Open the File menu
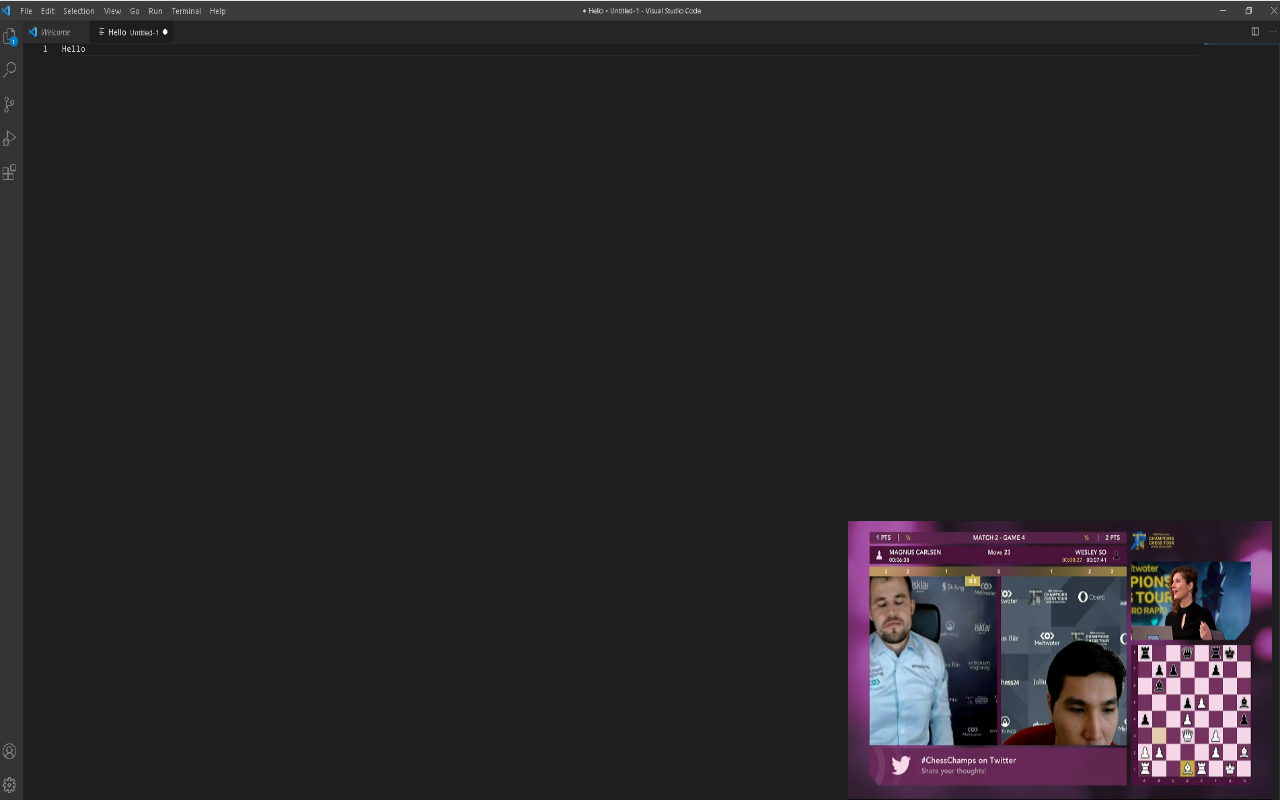The width and height of the screenshot is (1280, 800). point(26,11)
